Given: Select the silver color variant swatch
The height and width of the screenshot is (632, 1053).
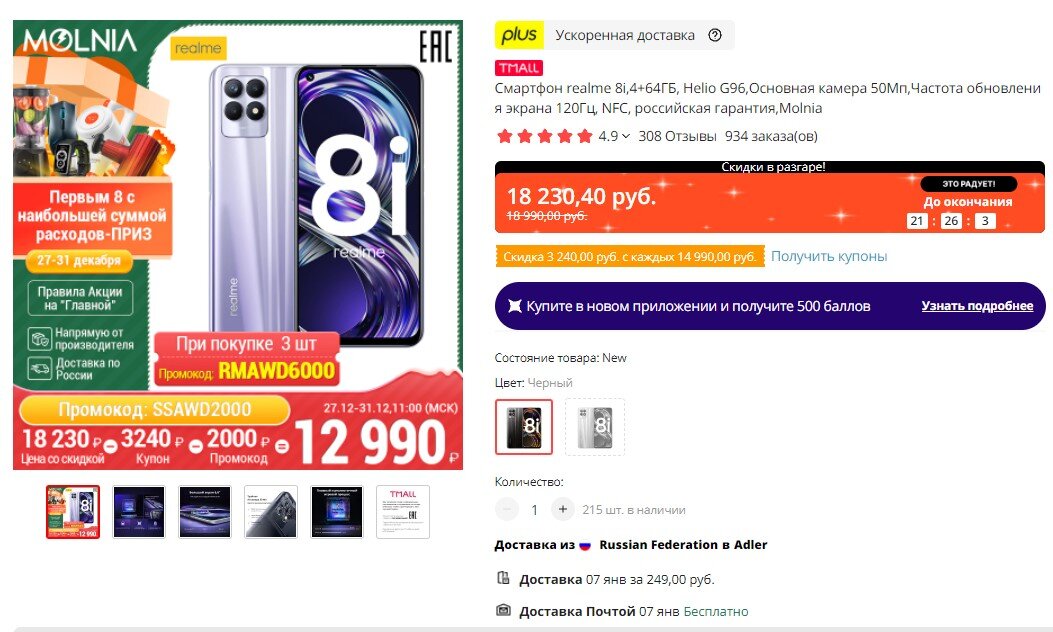Looking at the screenshot, I should (595, 427).
